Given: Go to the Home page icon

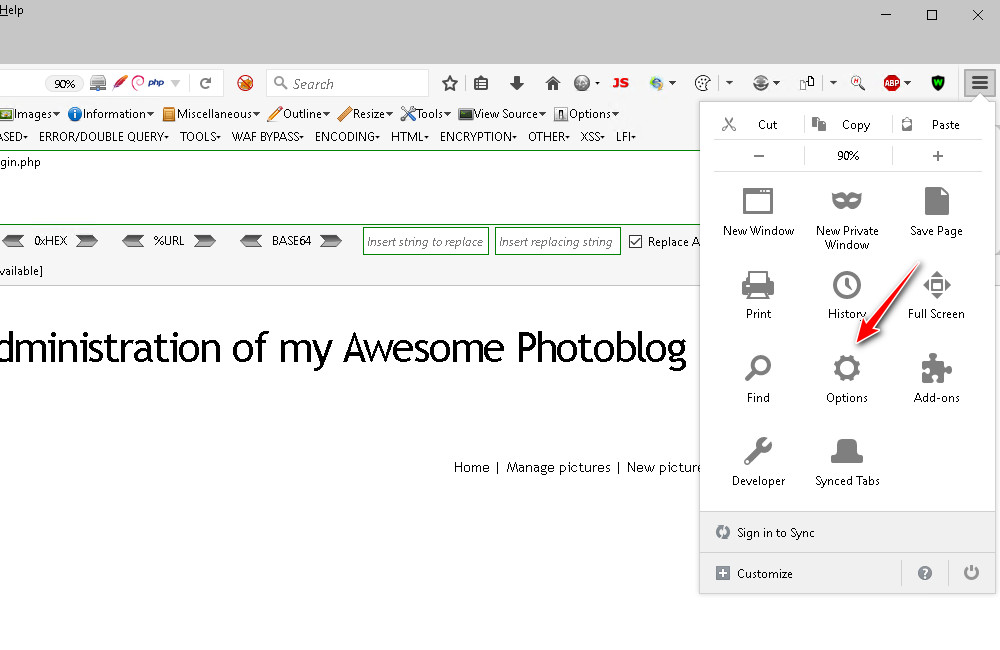Looking at the screenshot, I should point(552,83).
